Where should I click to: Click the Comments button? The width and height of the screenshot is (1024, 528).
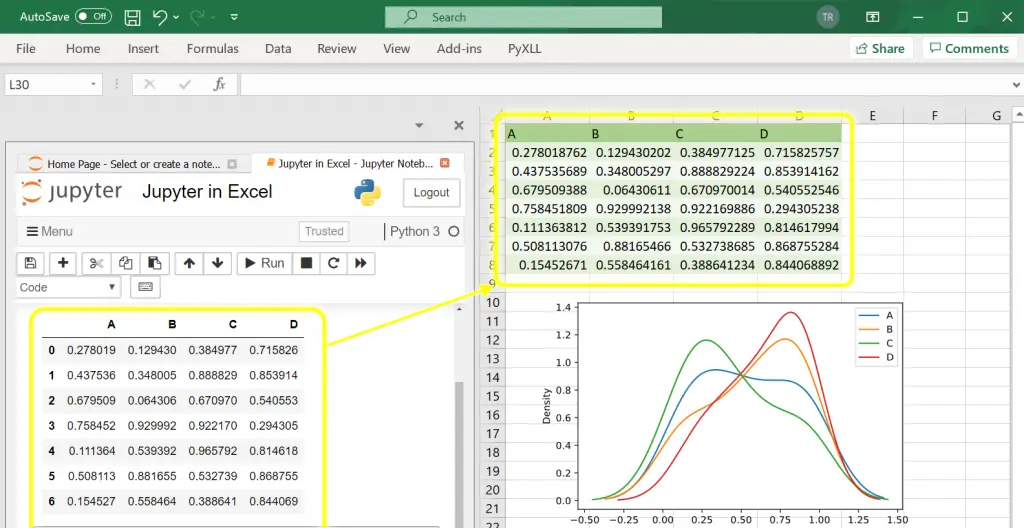(x=969, y=48)
